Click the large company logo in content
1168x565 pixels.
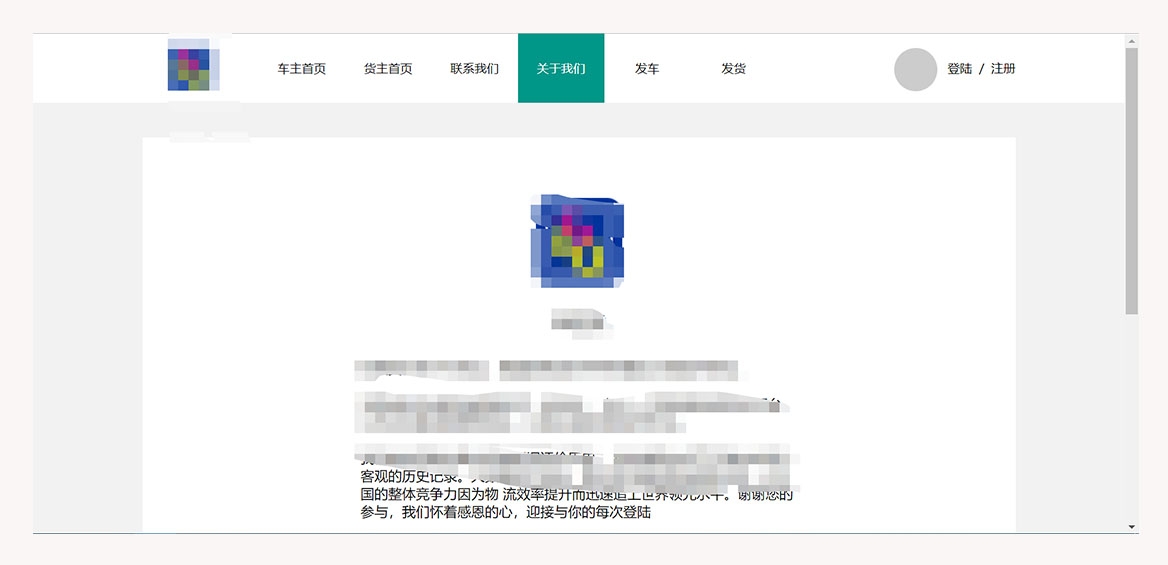[x=577, y=241]
